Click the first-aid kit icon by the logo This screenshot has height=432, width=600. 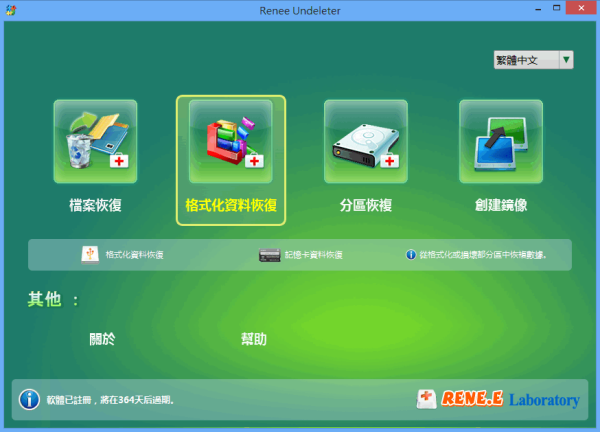click(x=426, y=399)
